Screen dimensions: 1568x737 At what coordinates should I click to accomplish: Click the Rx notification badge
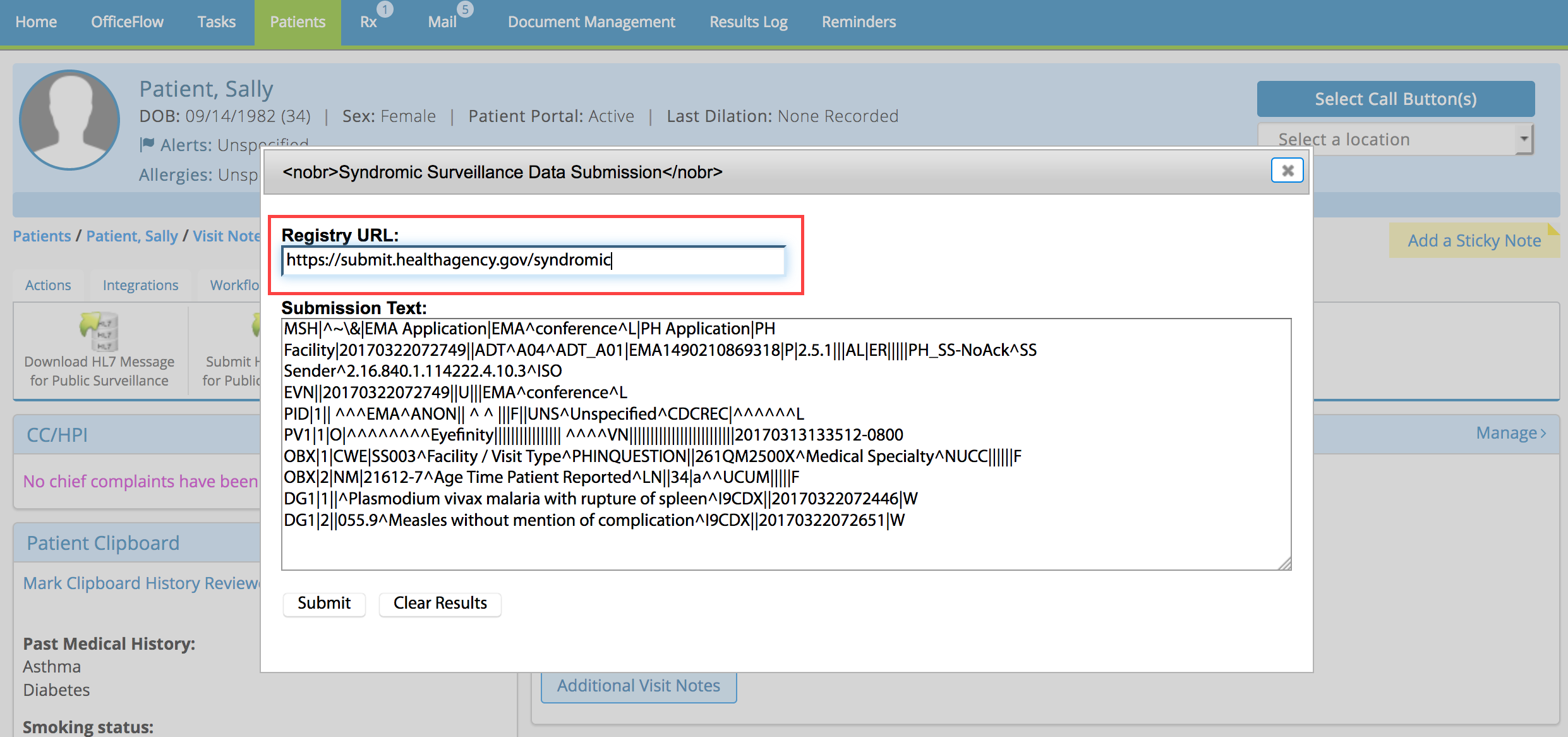coord(385,9)
